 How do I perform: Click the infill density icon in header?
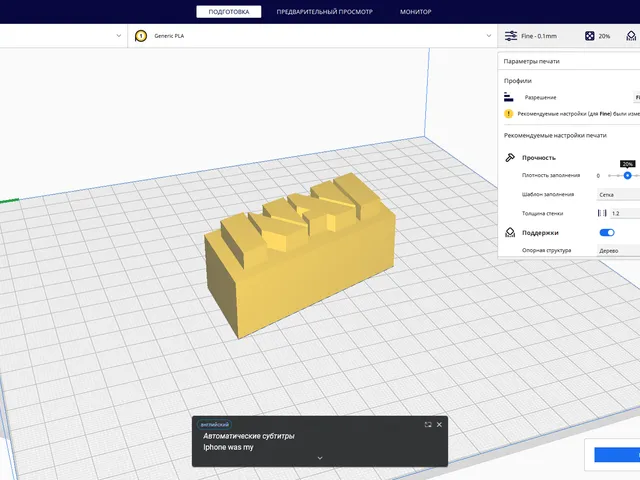589,36
